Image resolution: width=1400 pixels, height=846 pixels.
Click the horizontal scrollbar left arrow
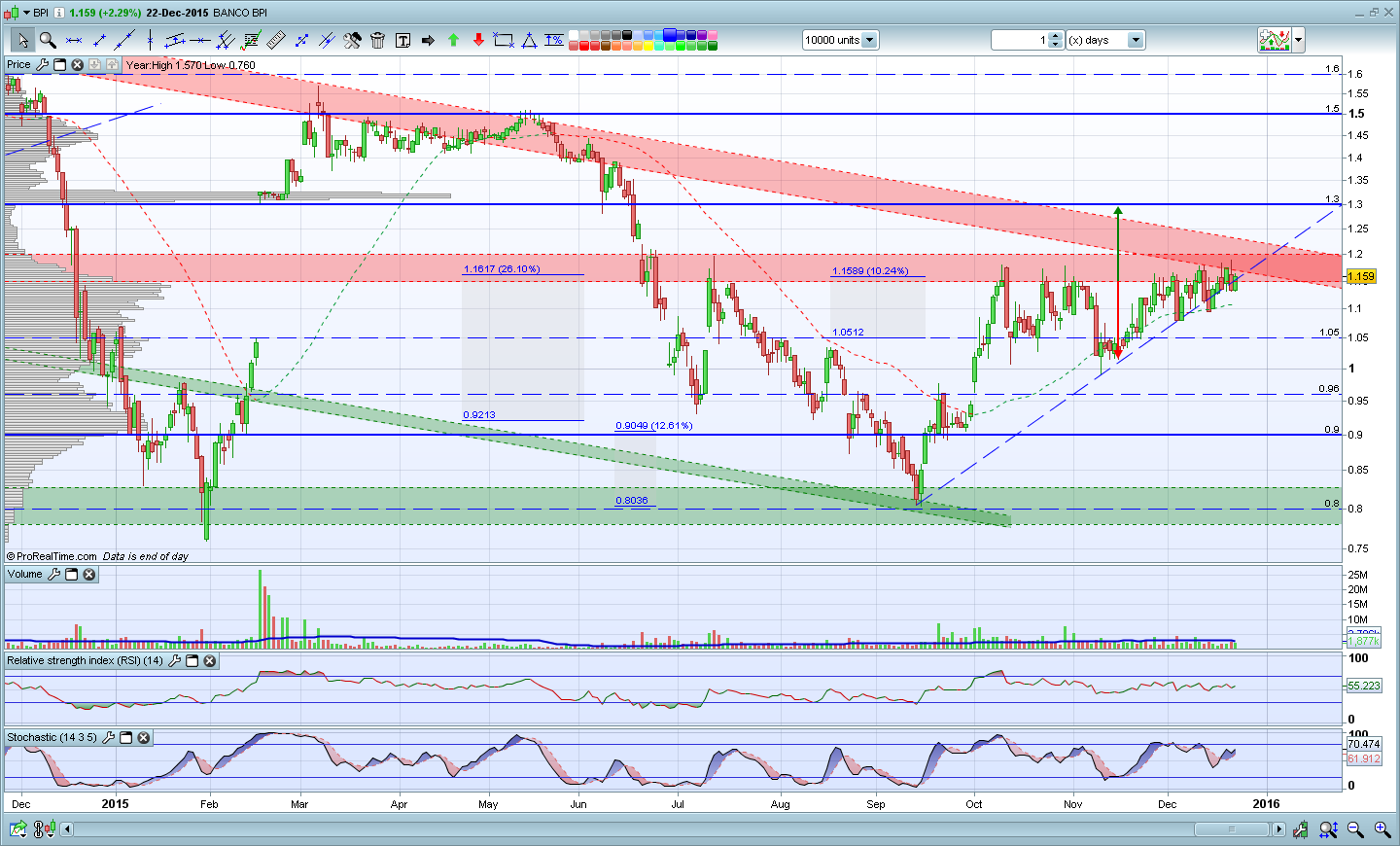tap(67, 829)
